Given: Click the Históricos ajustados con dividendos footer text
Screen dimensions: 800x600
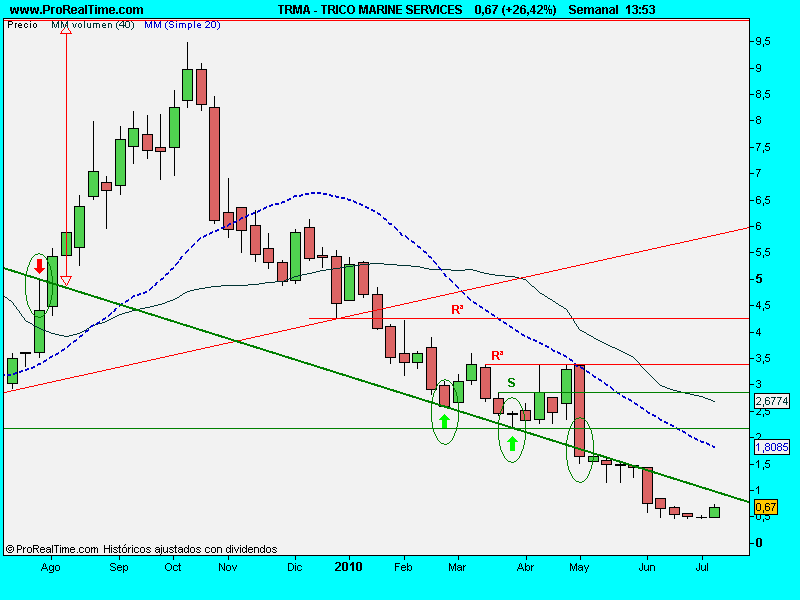Looking at the screenshot, I should (x=190, y=549).
